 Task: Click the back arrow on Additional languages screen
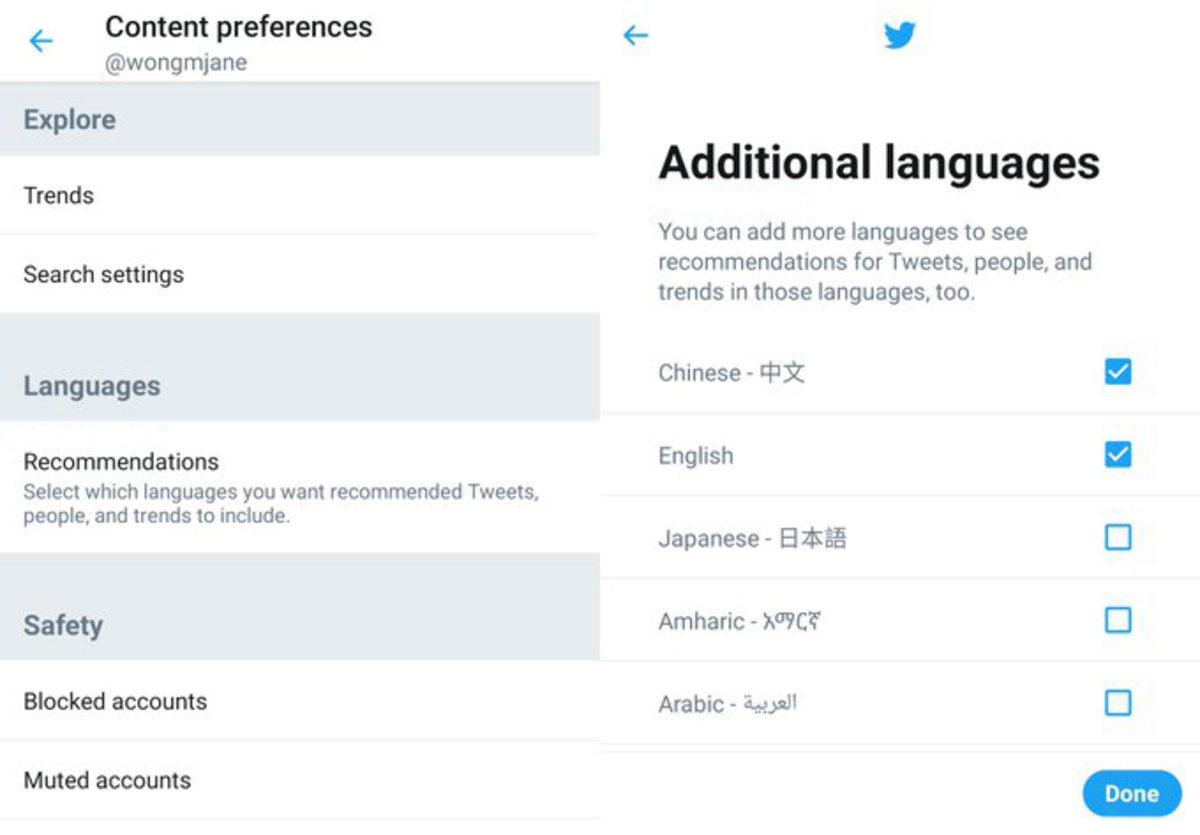pyautogui.click(x=636, y=35)
